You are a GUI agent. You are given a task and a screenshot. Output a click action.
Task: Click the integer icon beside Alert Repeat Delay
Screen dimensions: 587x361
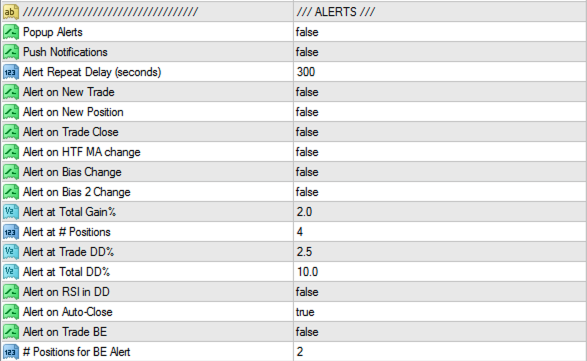pyautogui.click(x=10, y=72)
